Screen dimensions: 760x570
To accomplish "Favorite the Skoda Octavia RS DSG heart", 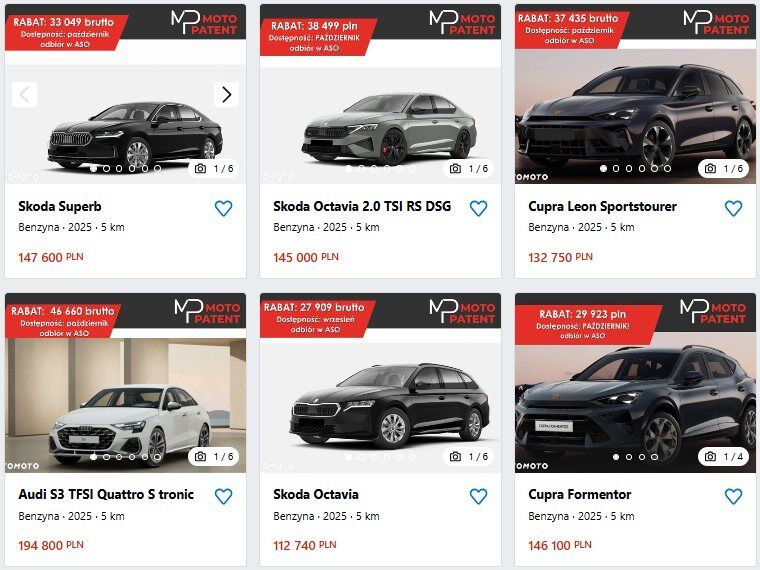I will 478,208.
